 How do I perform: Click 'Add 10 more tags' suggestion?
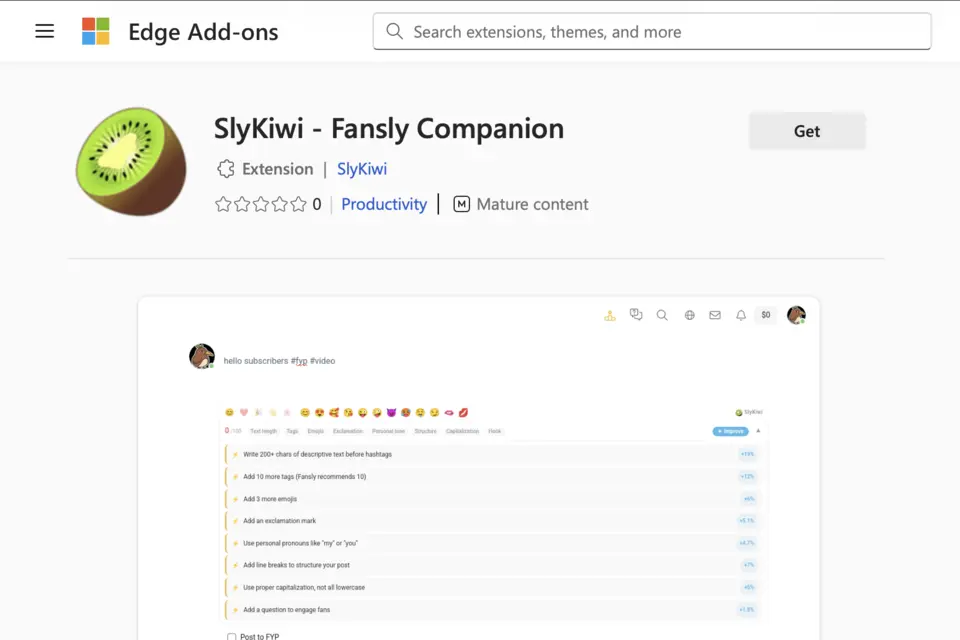(x=493, y=476)
